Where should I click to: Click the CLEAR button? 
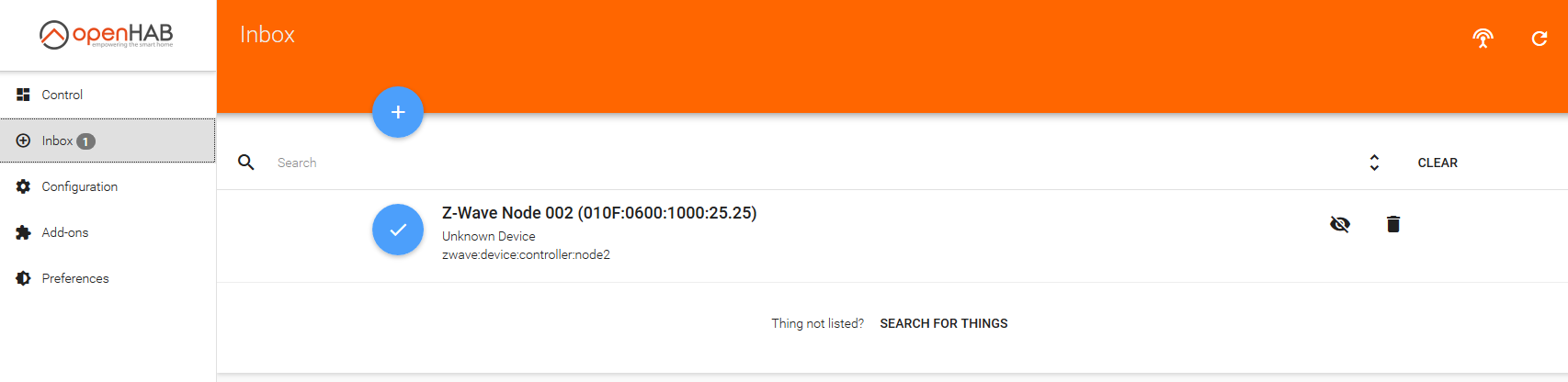1437,163
